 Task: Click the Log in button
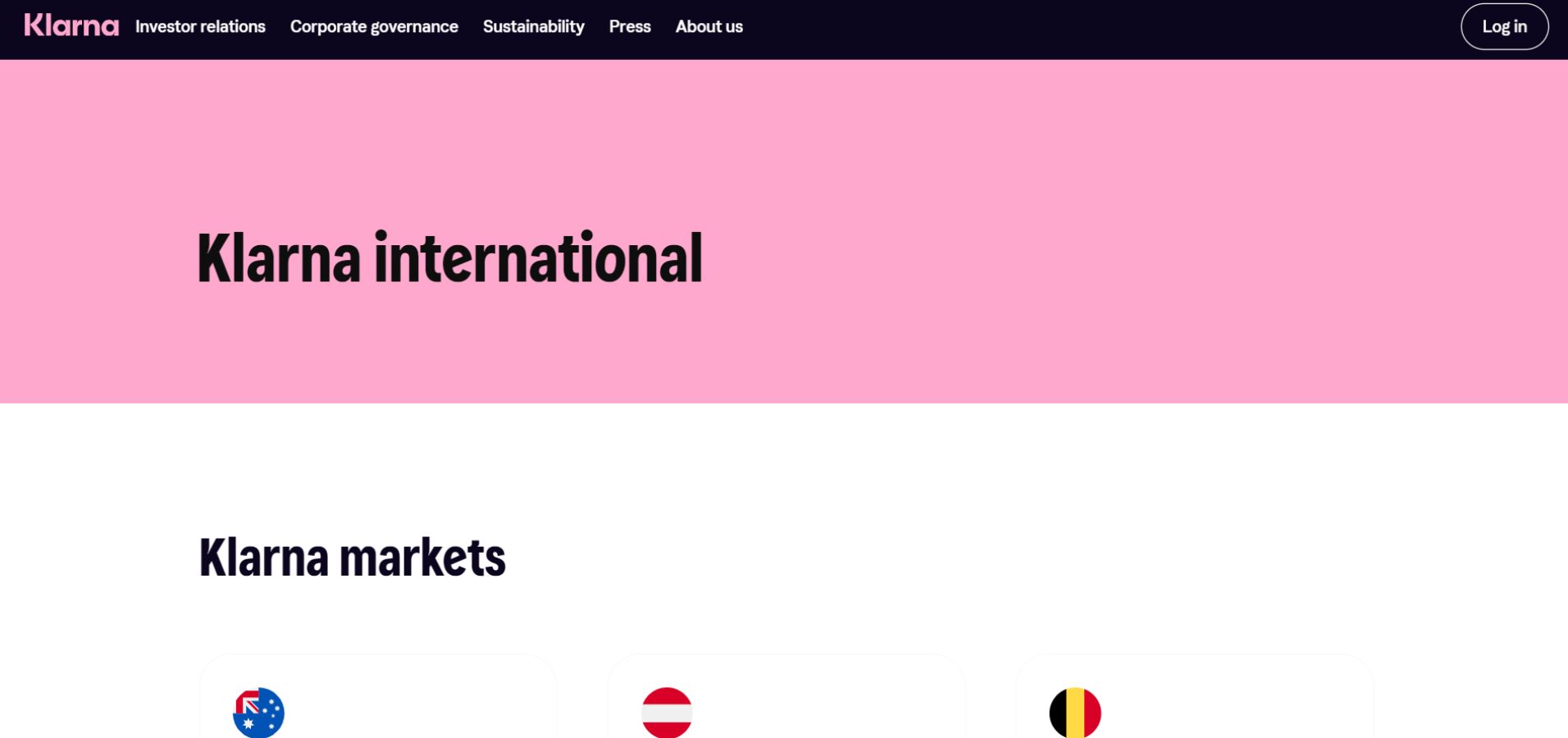click(x=1504, y=26)
